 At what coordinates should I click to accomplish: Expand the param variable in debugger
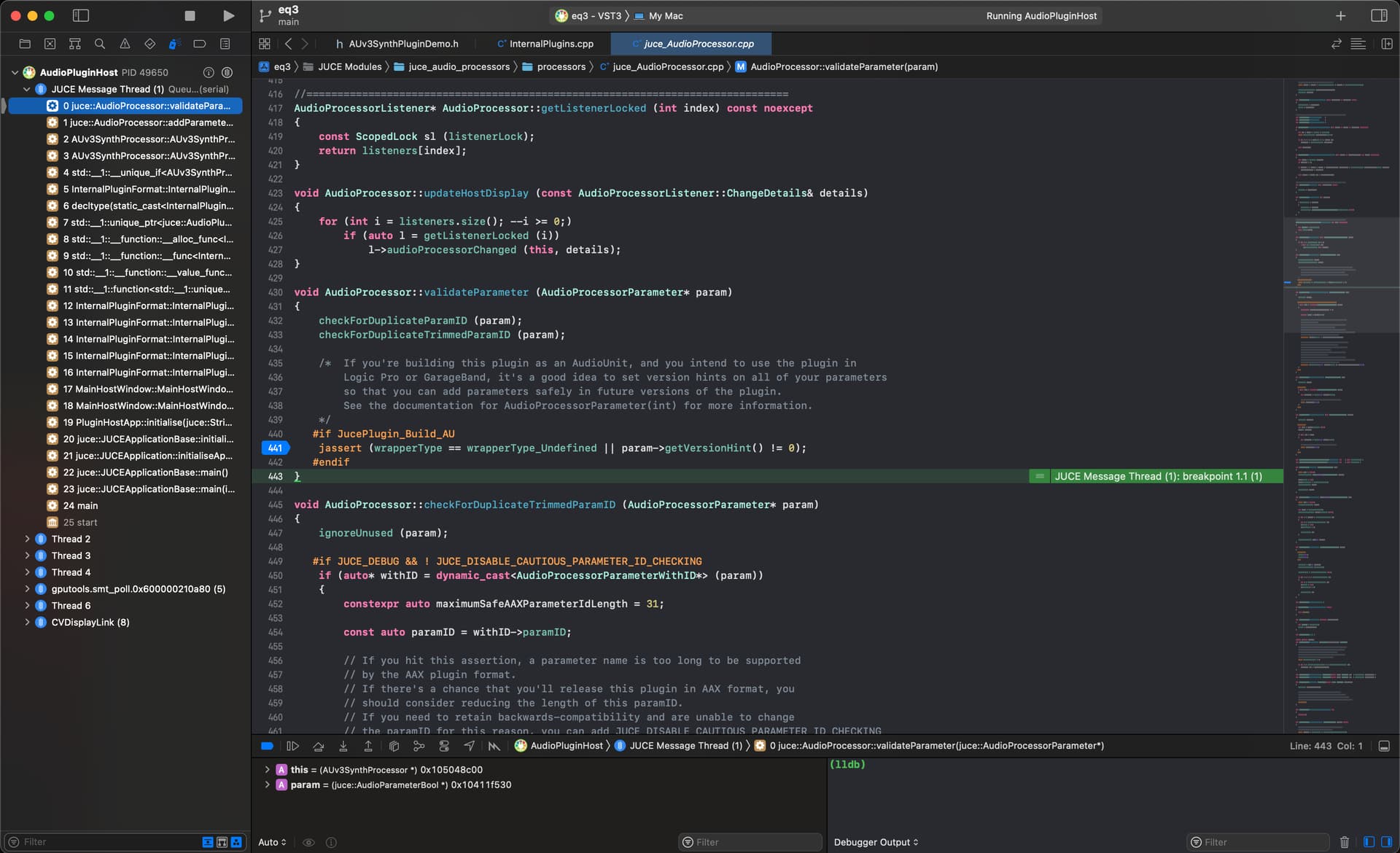(267, 784)
